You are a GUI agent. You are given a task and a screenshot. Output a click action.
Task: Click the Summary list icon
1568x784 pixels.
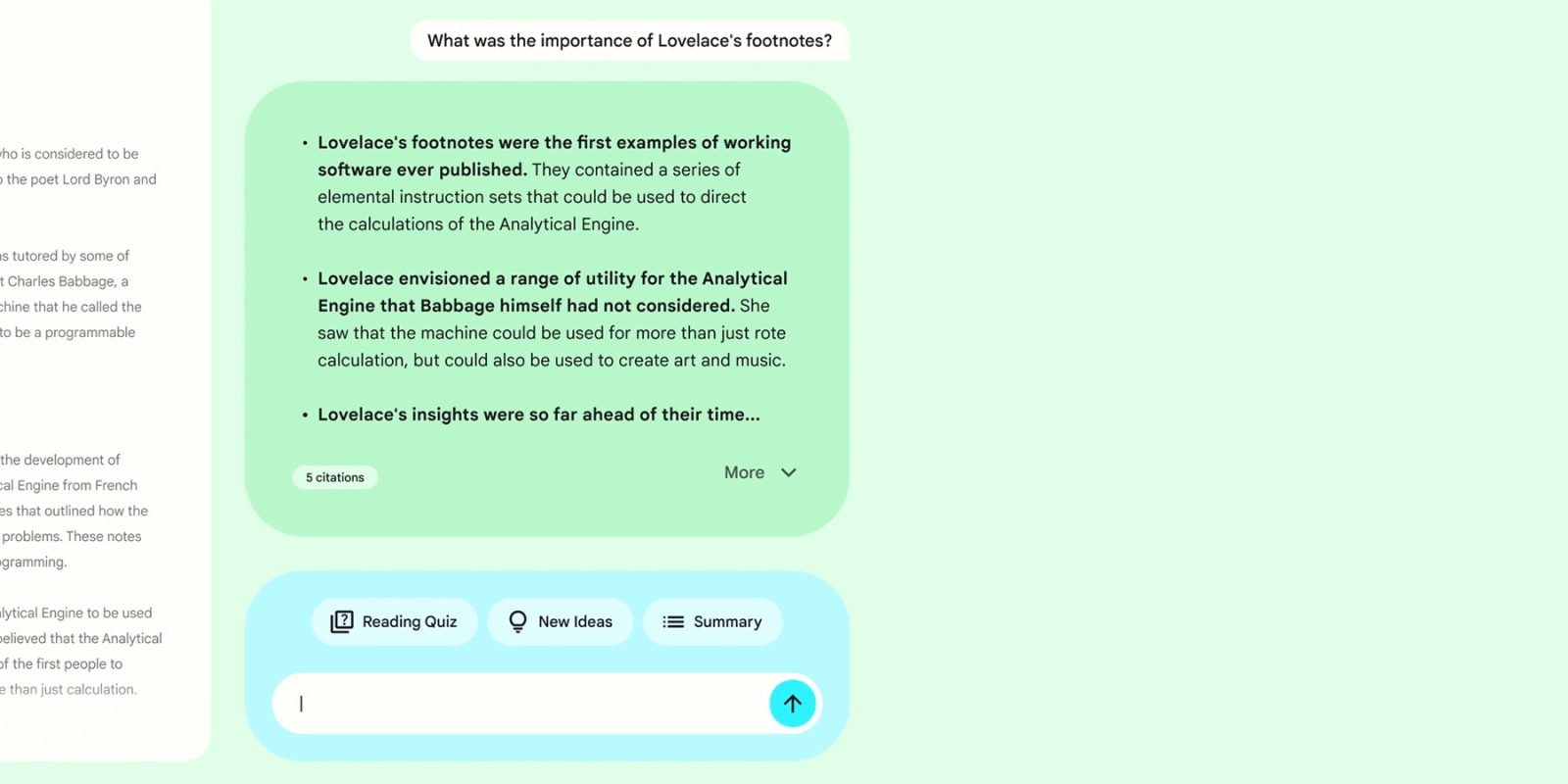click(673, 621)
